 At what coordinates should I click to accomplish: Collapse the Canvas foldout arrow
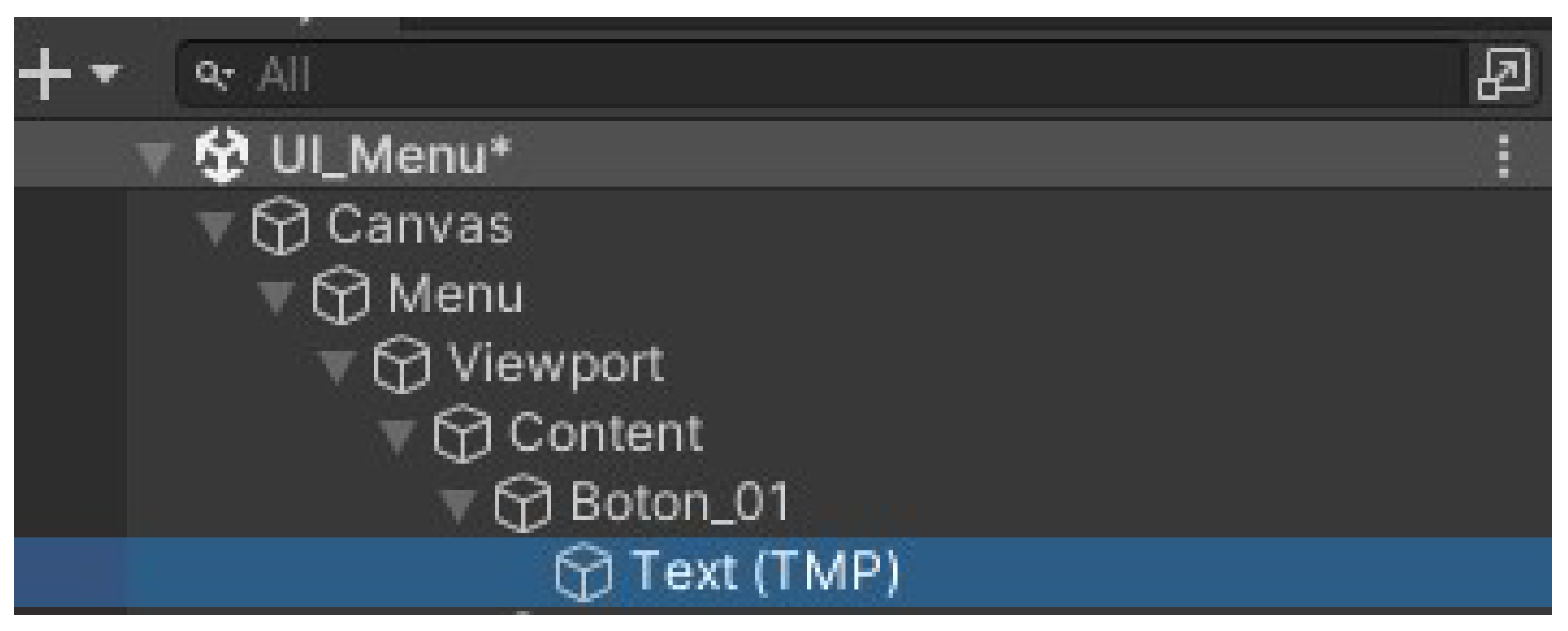pyautogui.click(x=216, y=227)
